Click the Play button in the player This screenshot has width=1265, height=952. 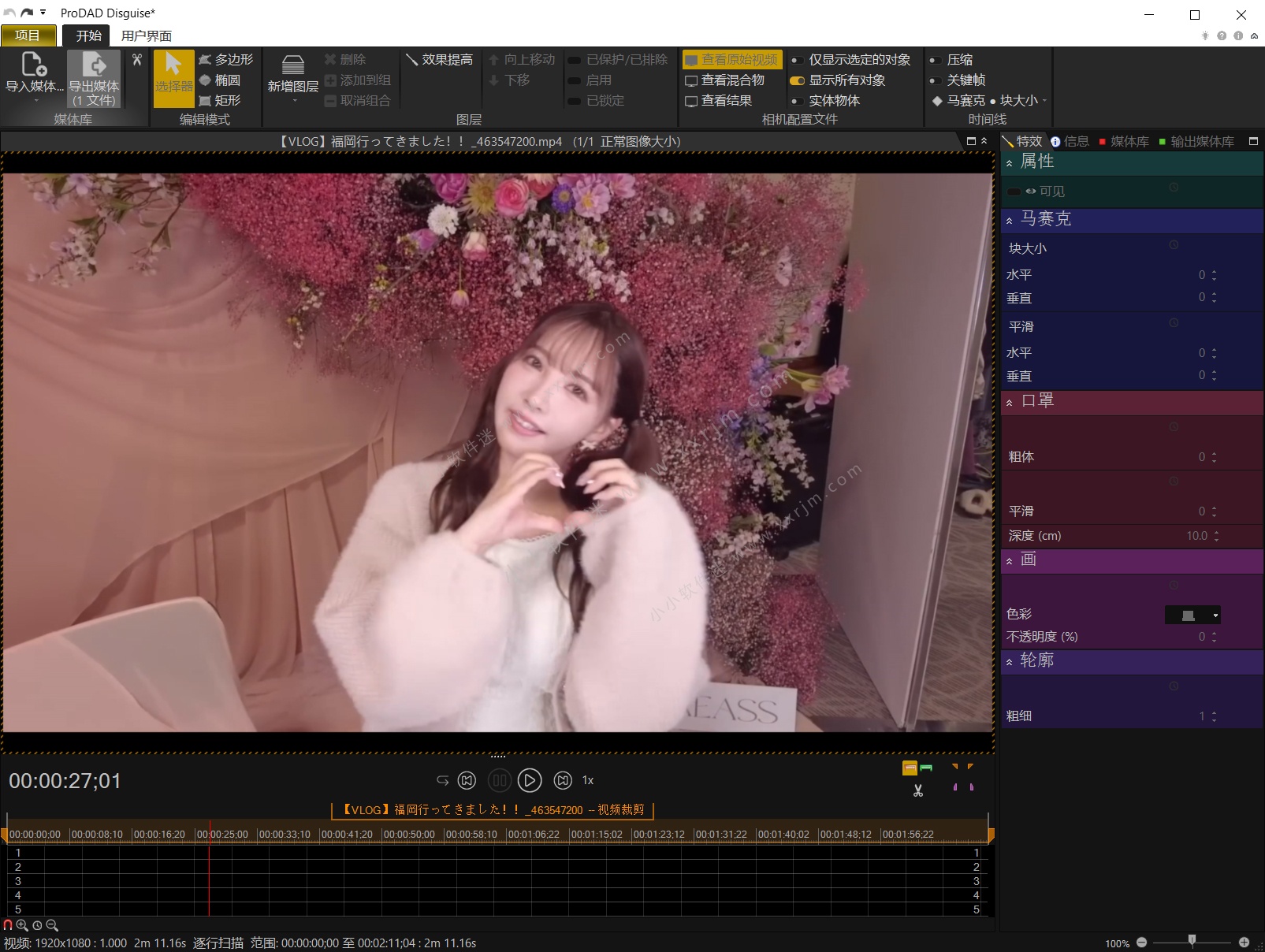click(530, 780)
